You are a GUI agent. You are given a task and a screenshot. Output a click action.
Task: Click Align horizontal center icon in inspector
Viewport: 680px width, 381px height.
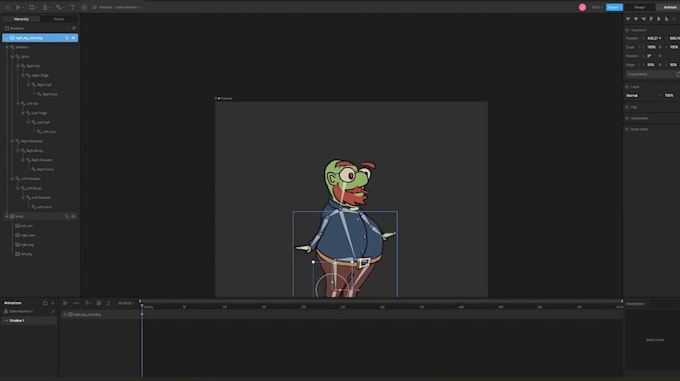click(x=636, y=19)
